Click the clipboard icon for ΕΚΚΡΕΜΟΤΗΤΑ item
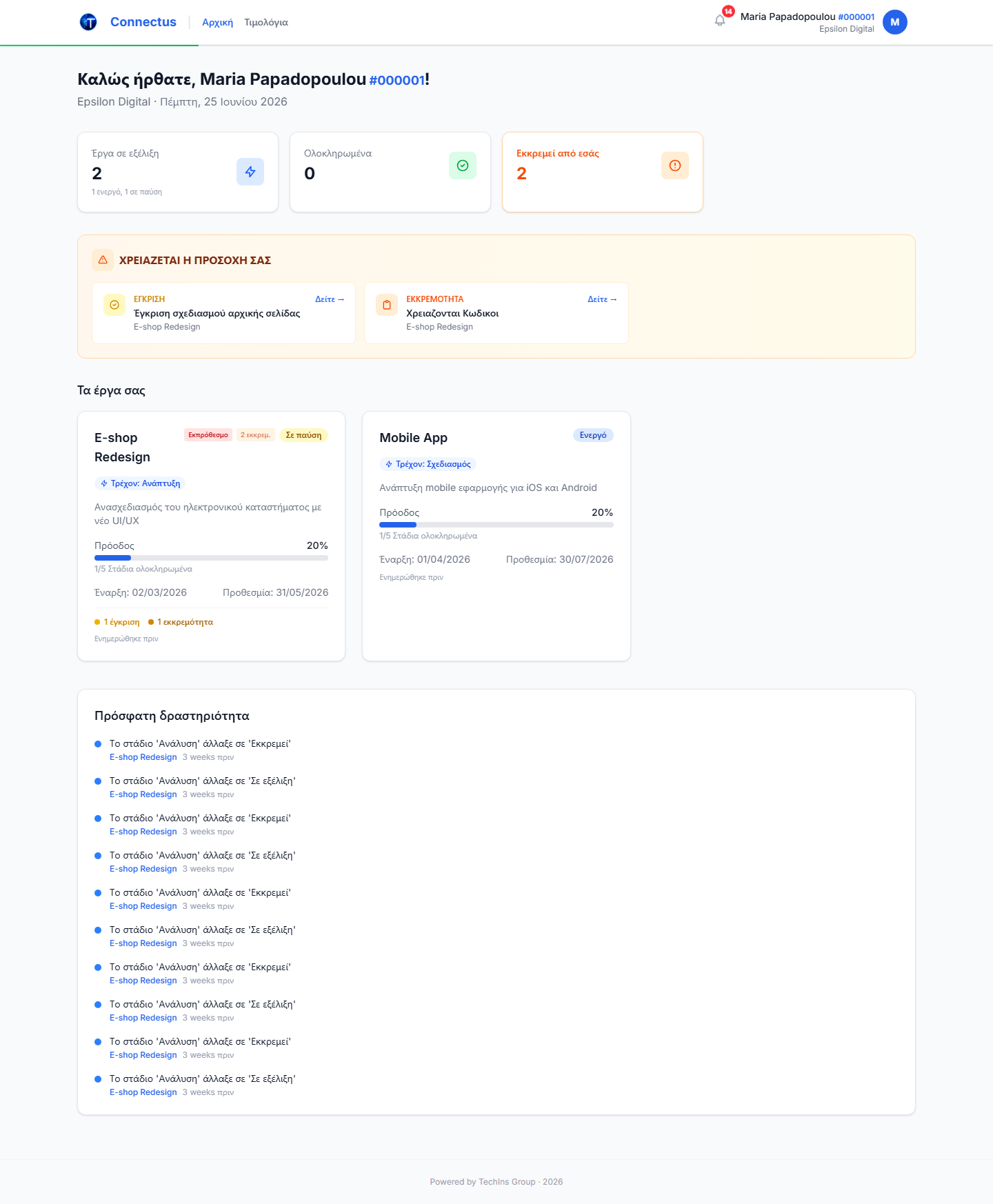993x1204 pixels. point(387,305)
